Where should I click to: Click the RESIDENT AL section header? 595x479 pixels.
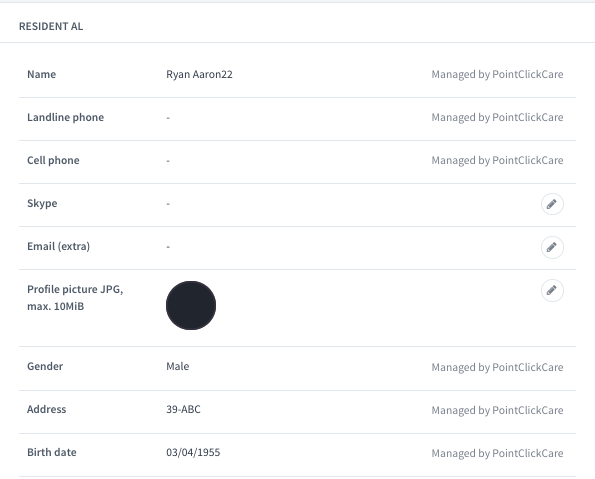(51, 26)
